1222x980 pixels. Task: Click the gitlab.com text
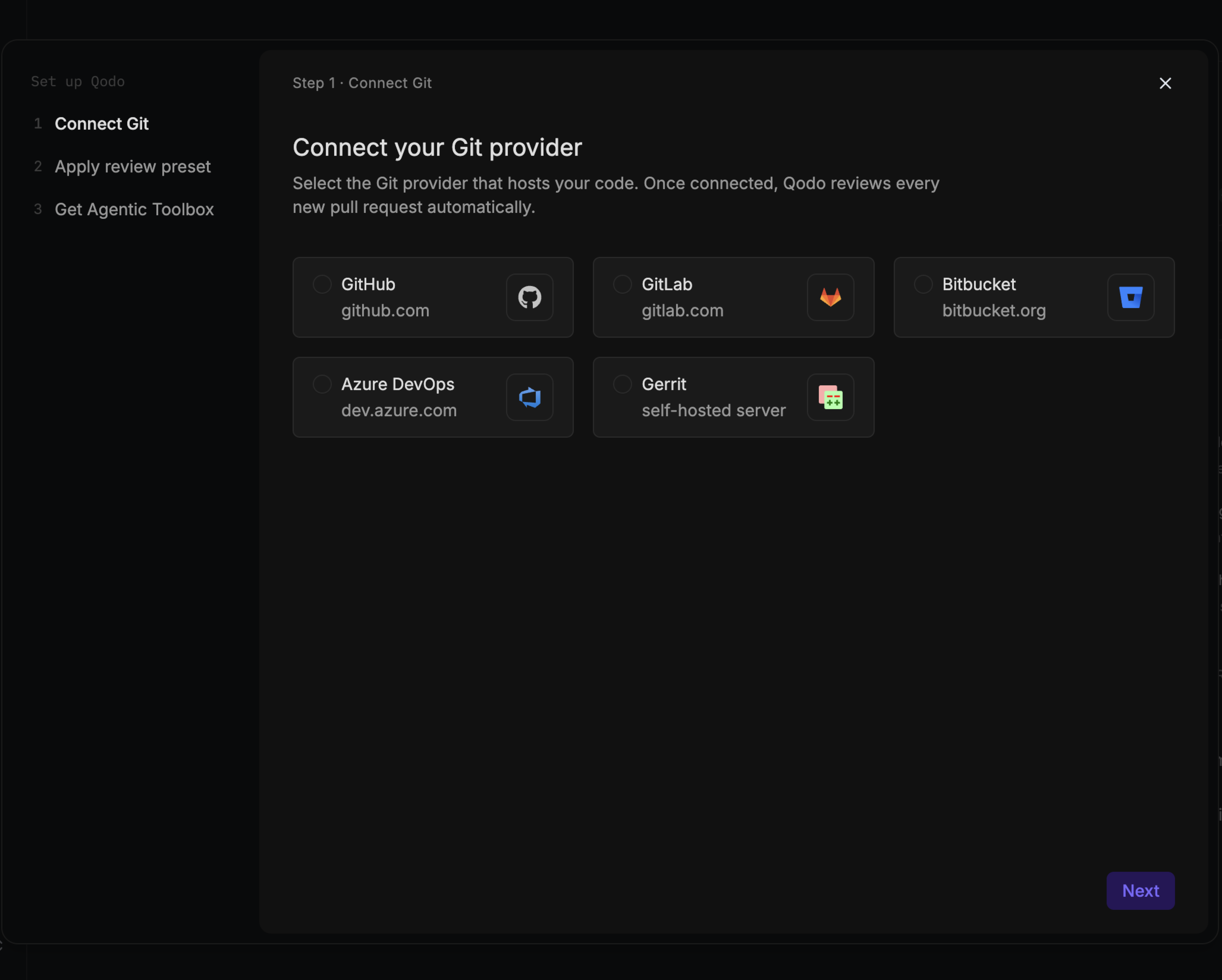click(682, 311)
